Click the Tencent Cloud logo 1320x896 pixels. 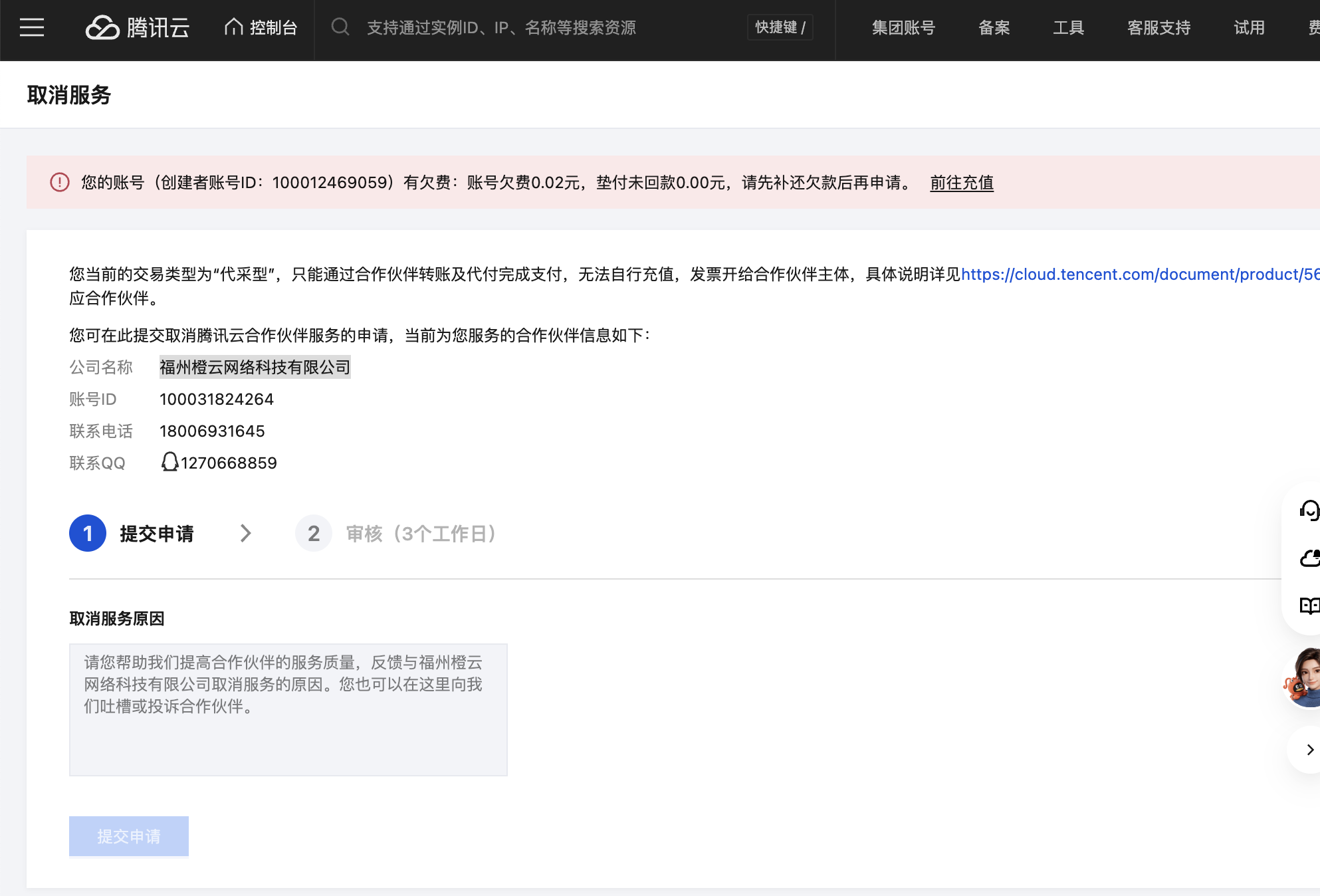138,27
